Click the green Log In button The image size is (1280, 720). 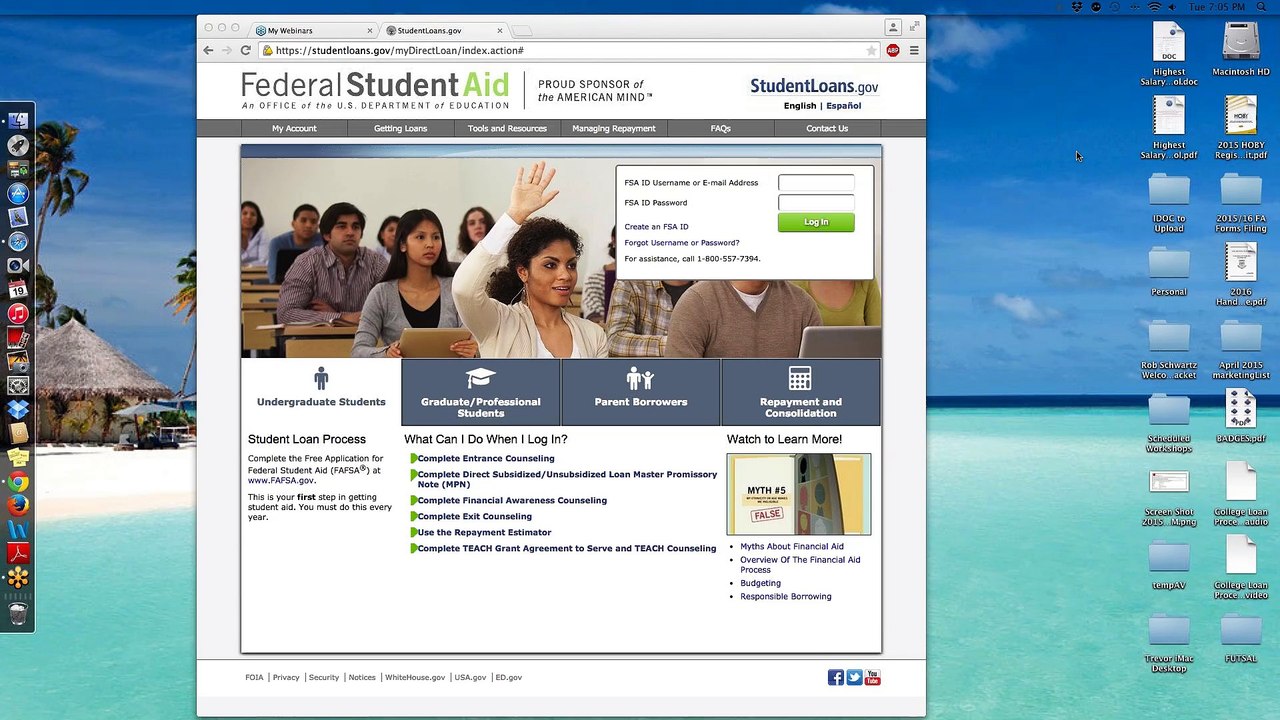[816, 222]
